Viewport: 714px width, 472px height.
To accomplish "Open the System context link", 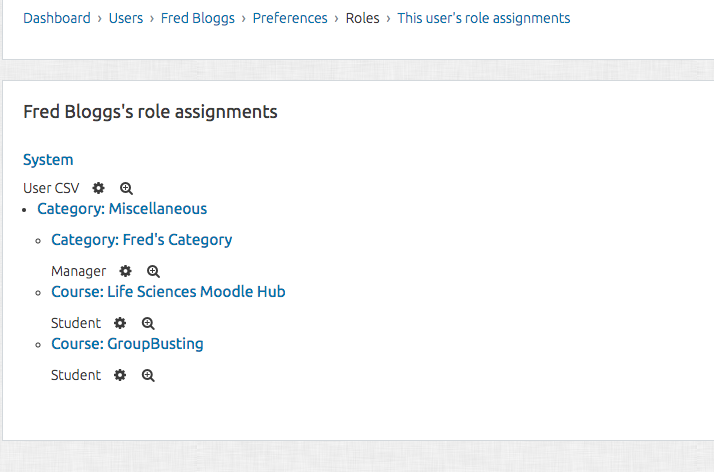I will pos(48,160).
